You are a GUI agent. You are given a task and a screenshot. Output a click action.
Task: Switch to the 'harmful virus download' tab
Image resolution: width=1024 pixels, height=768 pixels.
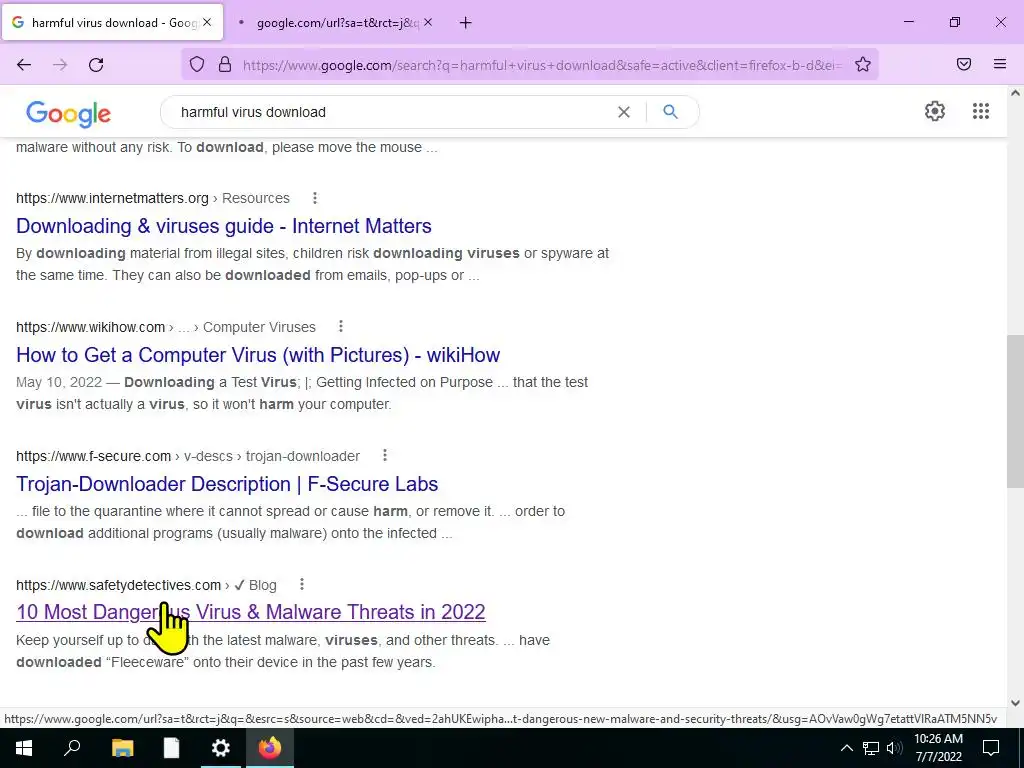point(113,22)
